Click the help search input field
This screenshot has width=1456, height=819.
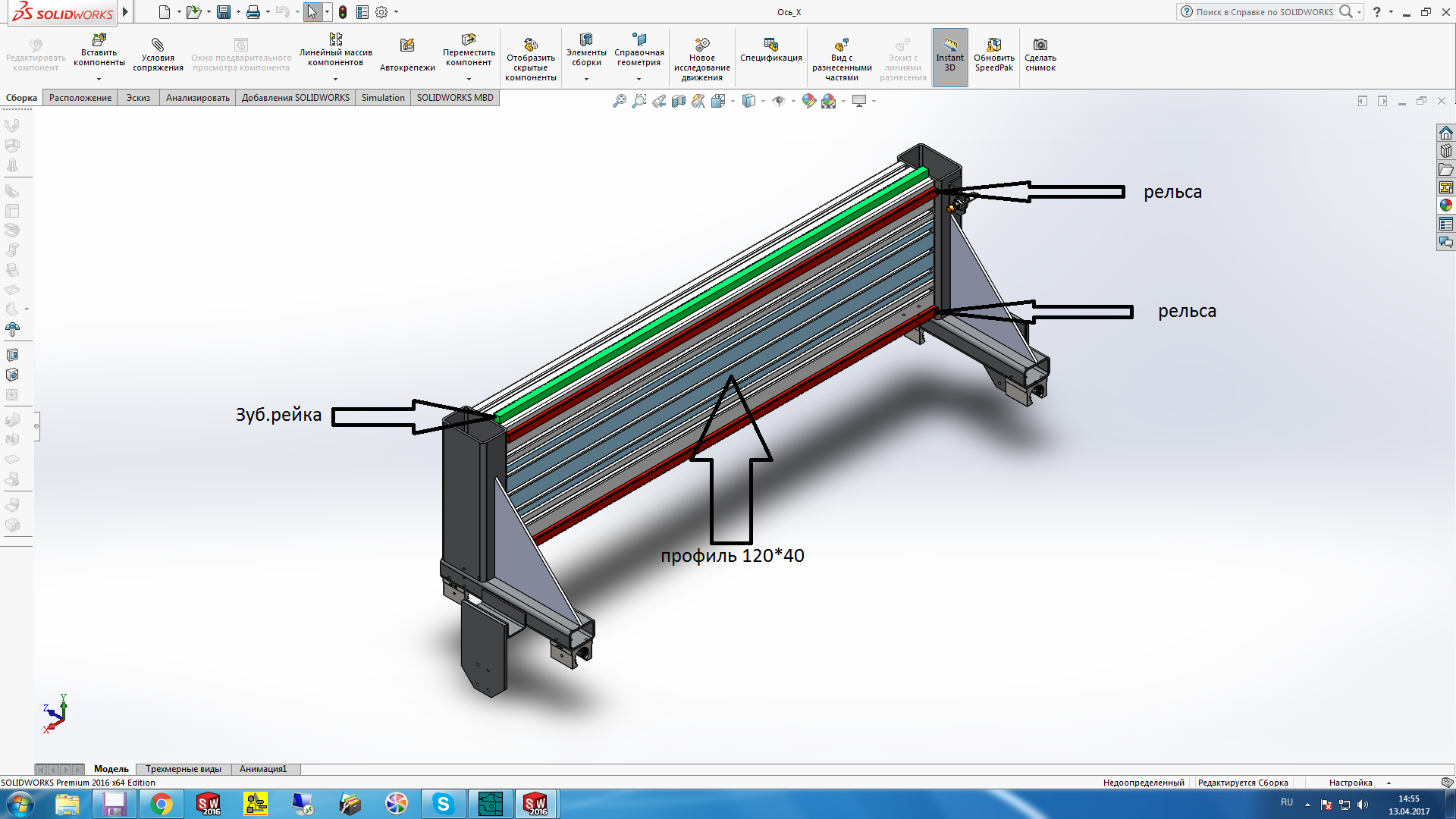pyautogui.click(x=1264, y=12)
